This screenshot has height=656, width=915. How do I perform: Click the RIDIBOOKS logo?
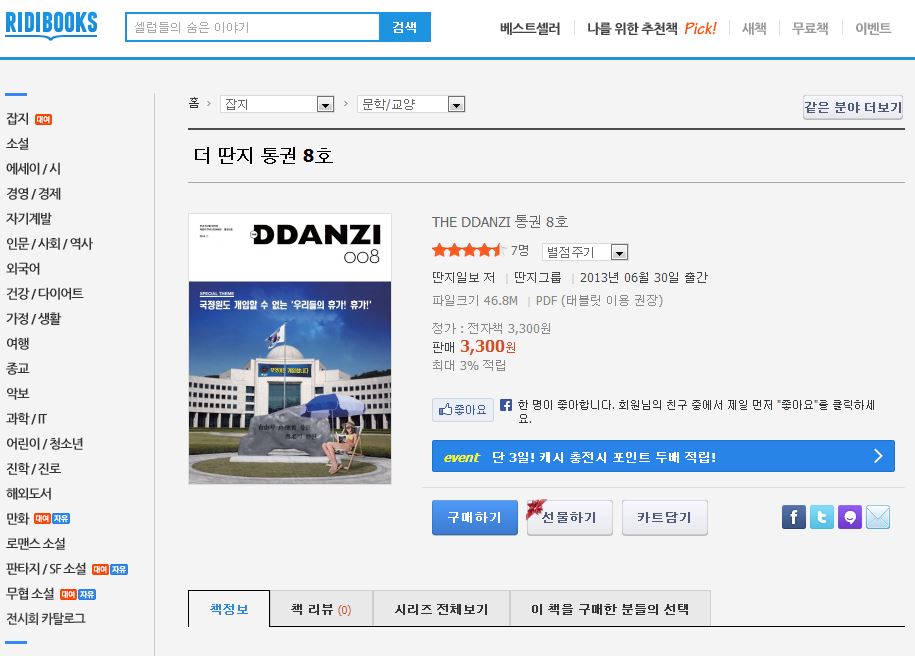point(51,25)
